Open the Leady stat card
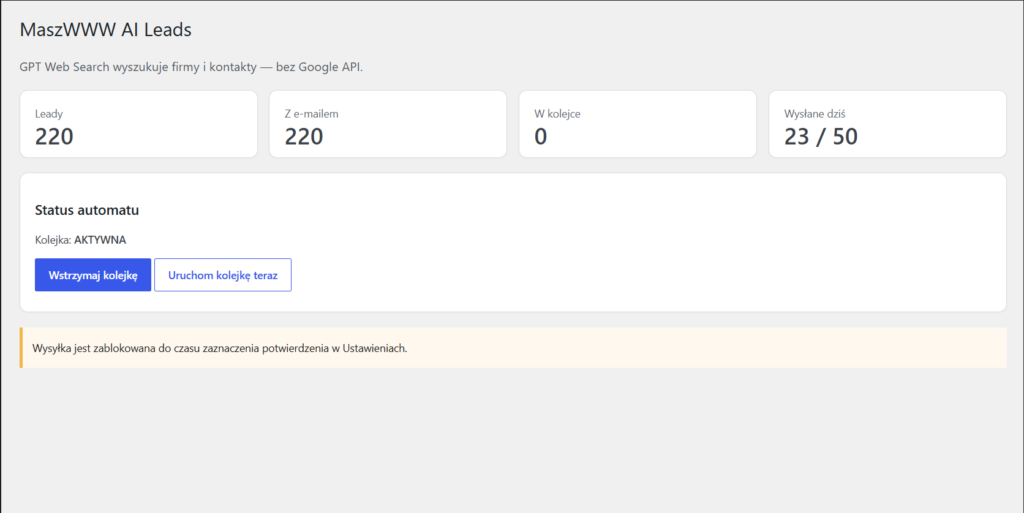Image resolution: width=1024 pixels, height=513 pixels. click(x=138, y=124)
